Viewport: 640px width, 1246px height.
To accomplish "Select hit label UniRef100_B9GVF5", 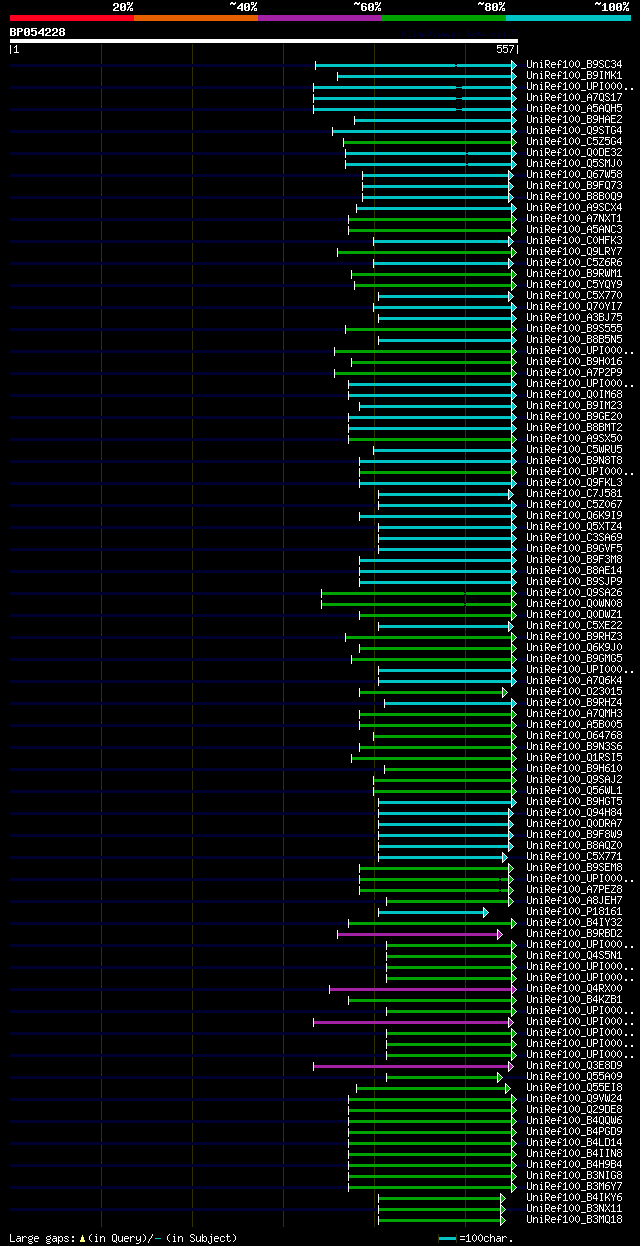I will (x=574, y=549).
